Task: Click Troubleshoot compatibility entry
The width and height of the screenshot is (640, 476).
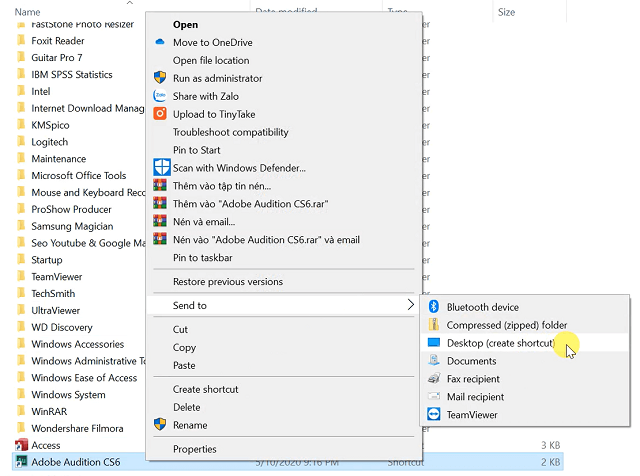Action: pos(230,132)
